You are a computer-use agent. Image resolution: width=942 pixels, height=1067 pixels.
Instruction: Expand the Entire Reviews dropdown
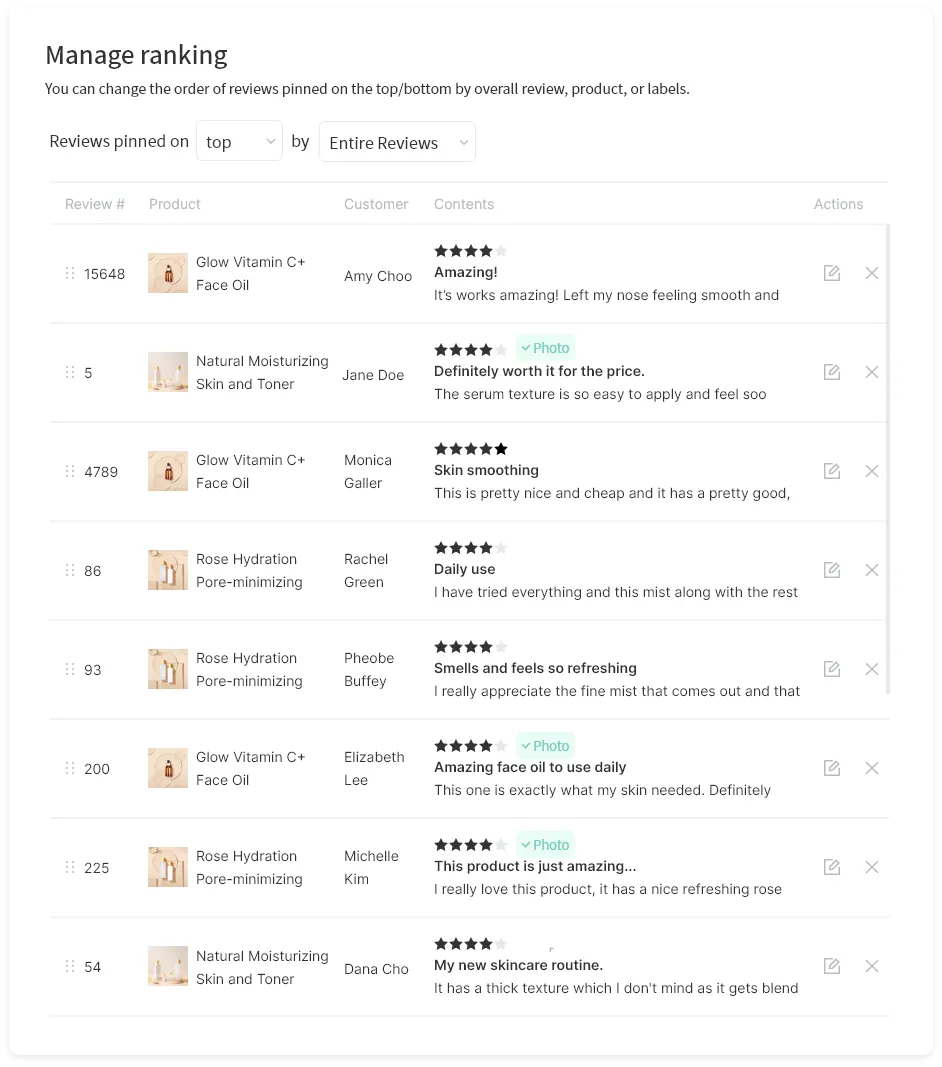coord(397,142)
